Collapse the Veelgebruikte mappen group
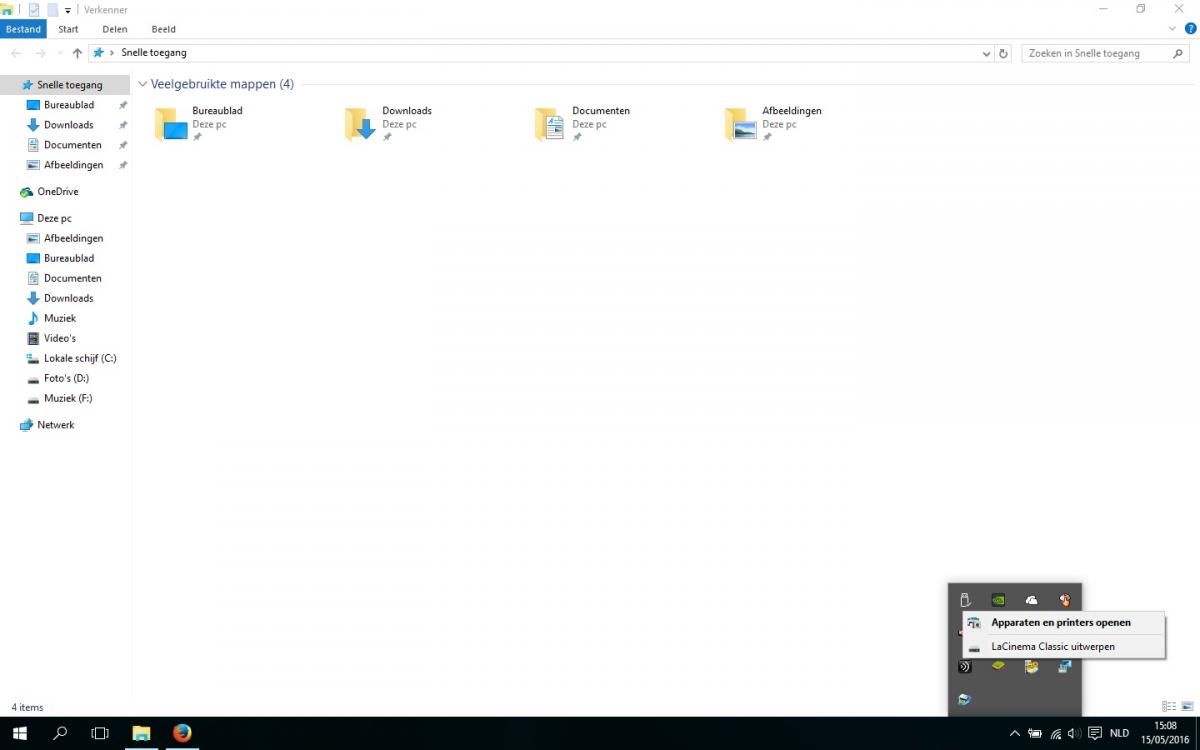 [x=143, y=84]
